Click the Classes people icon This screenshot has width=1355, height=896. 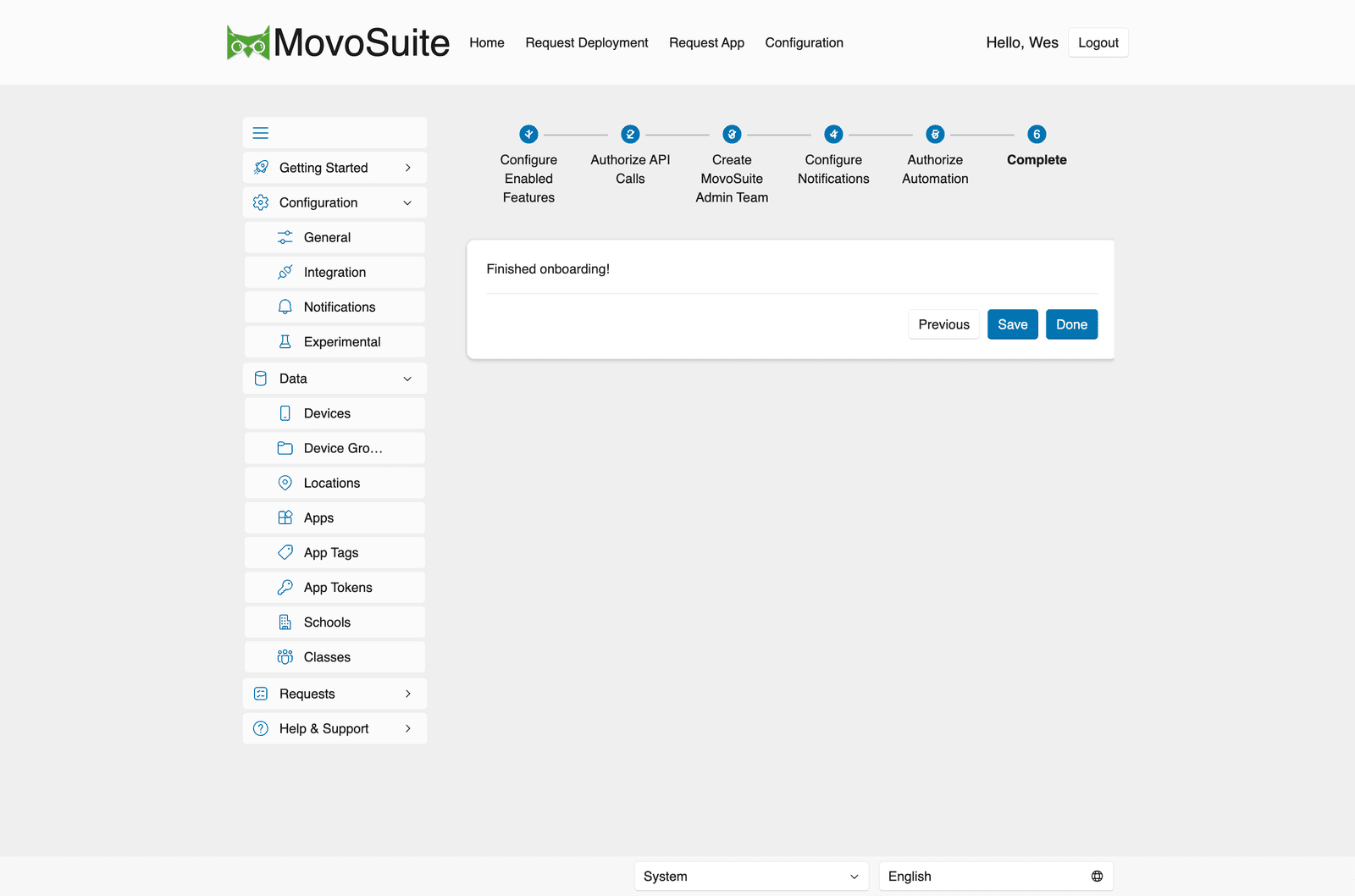(x=285, y=657)
